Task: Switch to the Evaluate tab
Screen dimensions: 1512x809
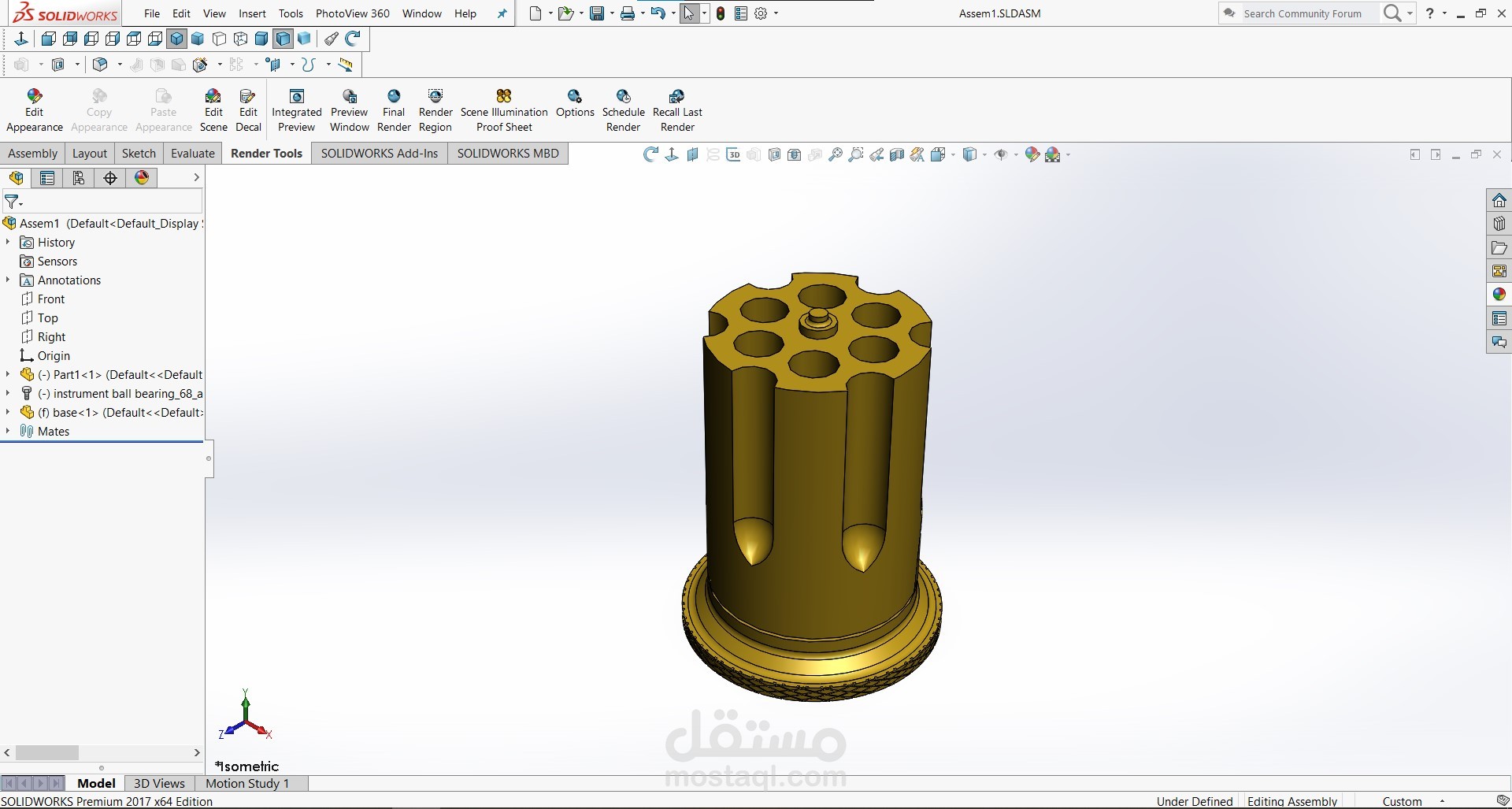Action: [193, 154]
